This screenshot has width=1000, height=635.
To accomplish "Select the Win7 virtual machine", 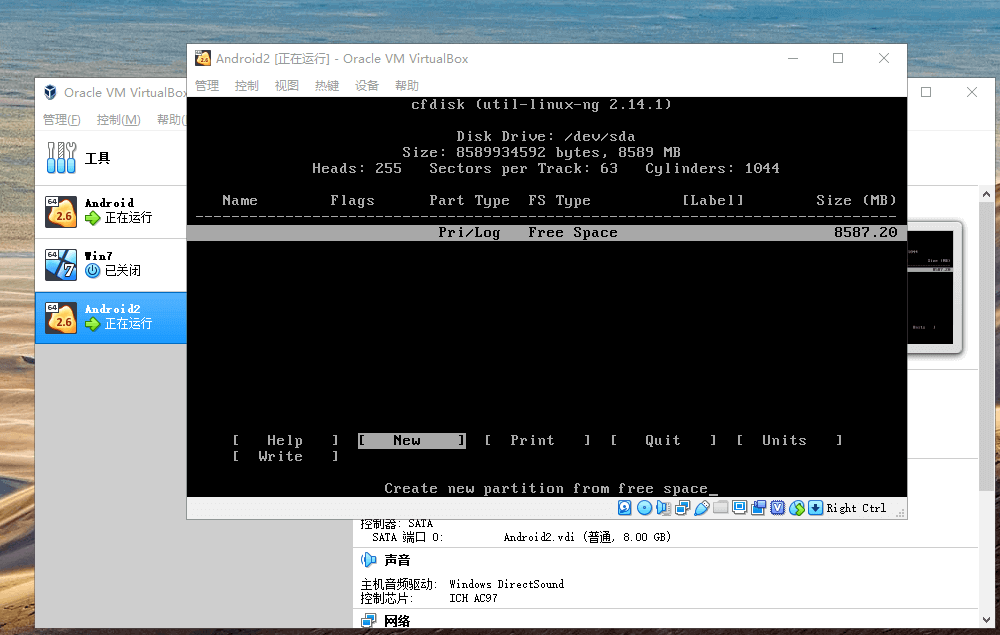I will [x=110, y=264].
